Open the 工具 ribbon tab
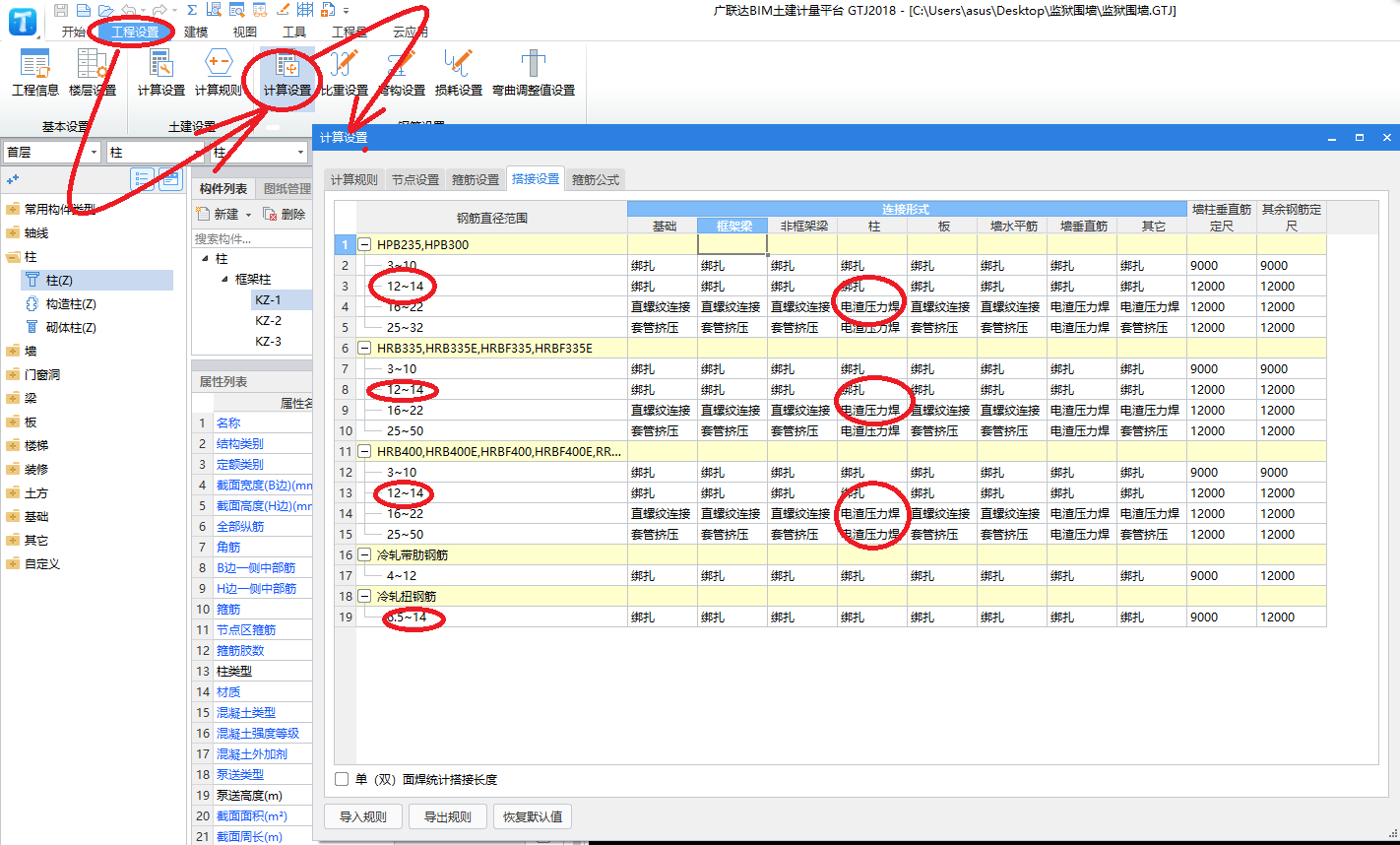Image resolution: width=1400 pixels, height=845 pixels. pos(294,32)
